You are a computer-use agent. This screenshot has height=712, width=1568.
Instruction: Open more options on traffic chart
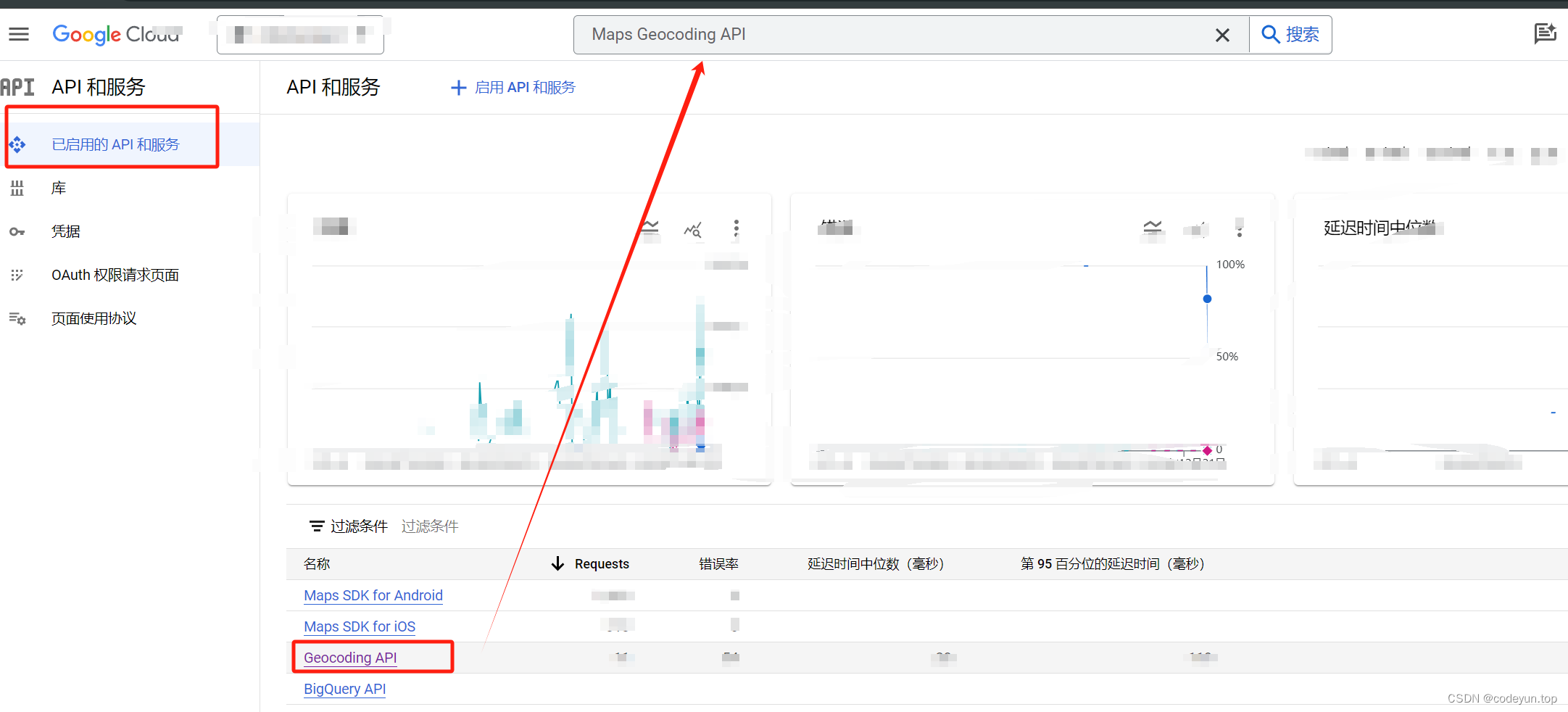coord(736,229)
